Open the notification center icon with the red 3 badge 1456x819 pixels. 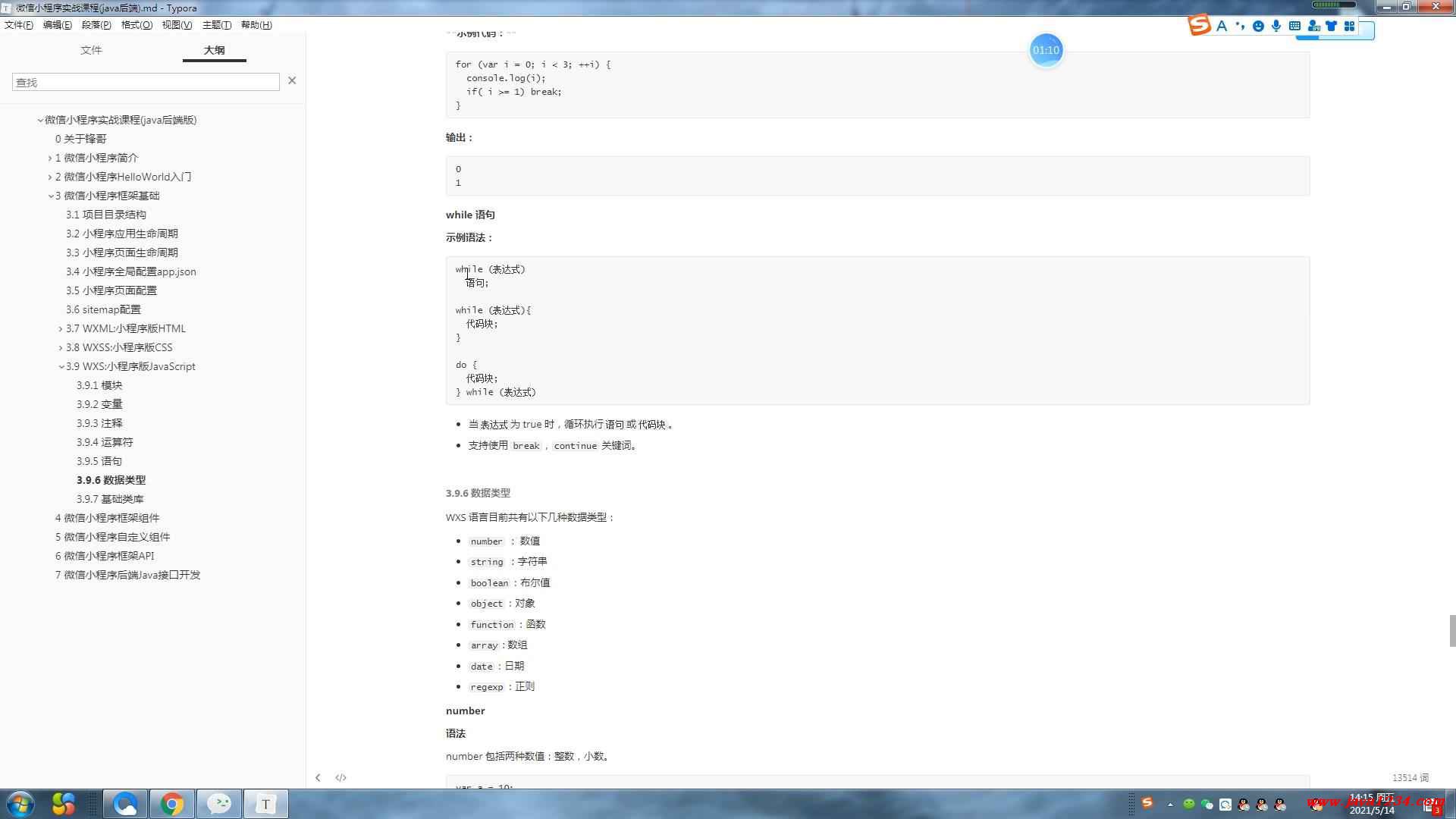pyautogui.click(x=1430, y=807)
